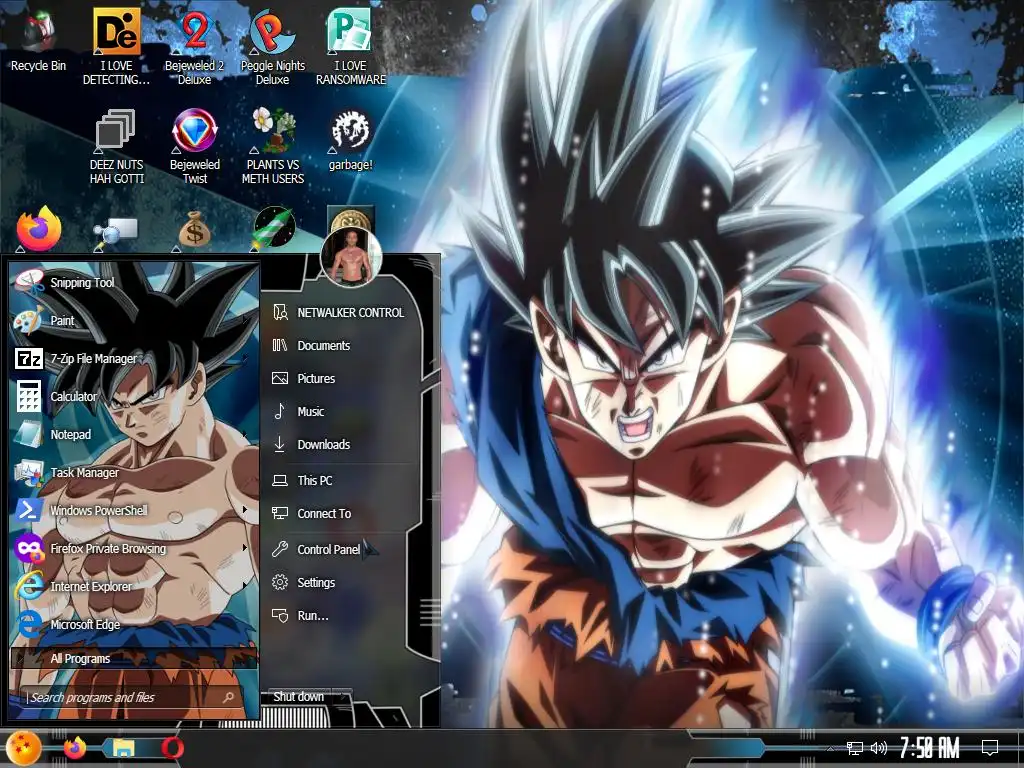Open Firefox from the taskbar

click(75, 748)
